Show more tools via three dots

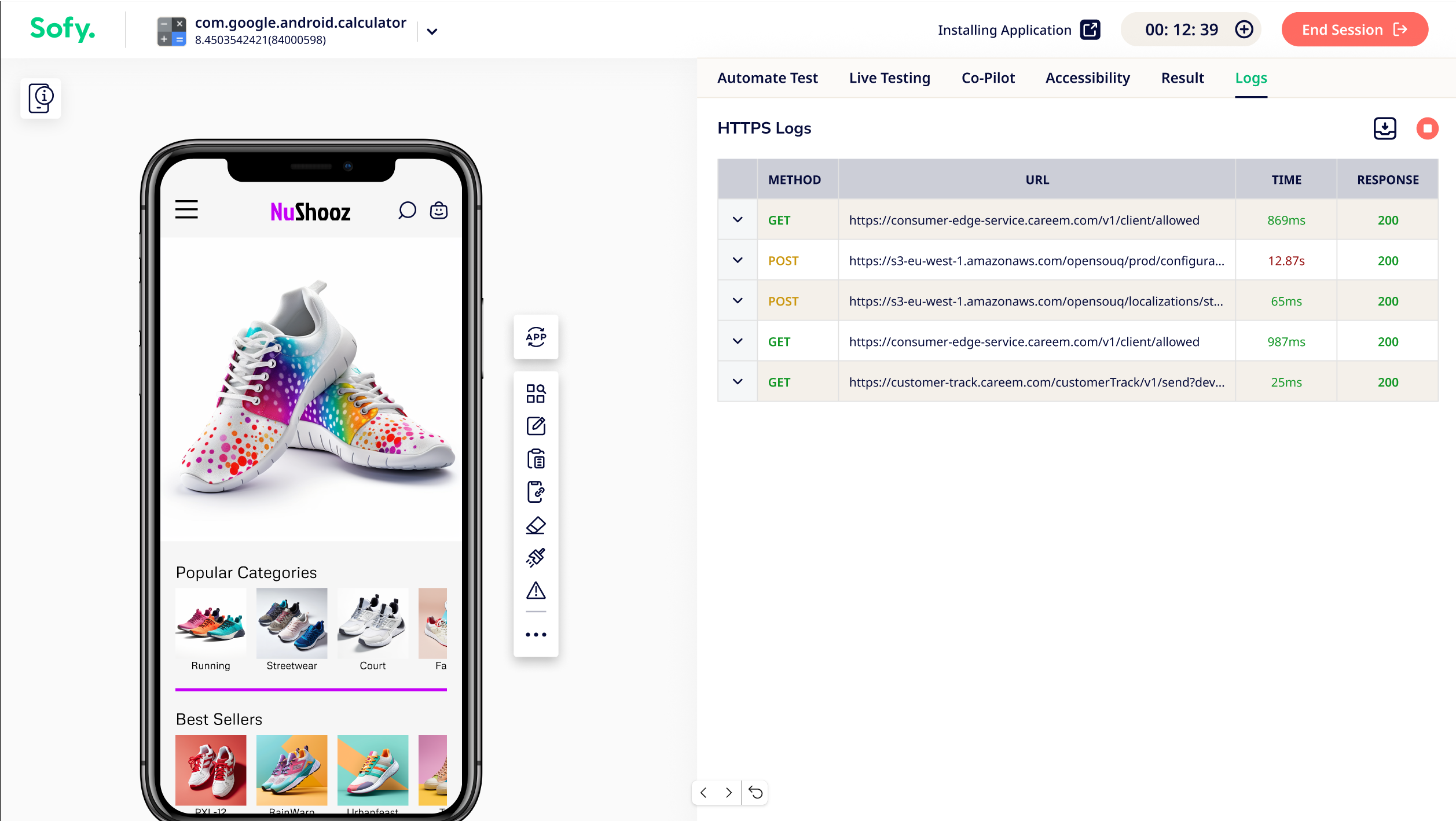pos(536,635)
